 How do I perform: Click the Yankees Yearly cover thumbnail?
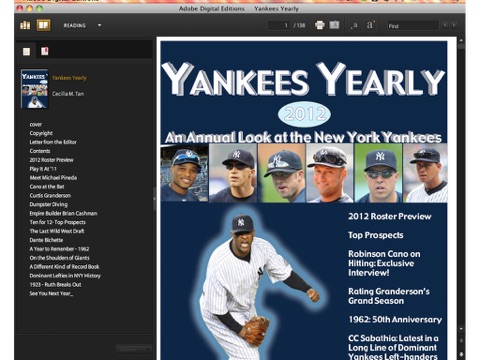click(x=34, y=89)
